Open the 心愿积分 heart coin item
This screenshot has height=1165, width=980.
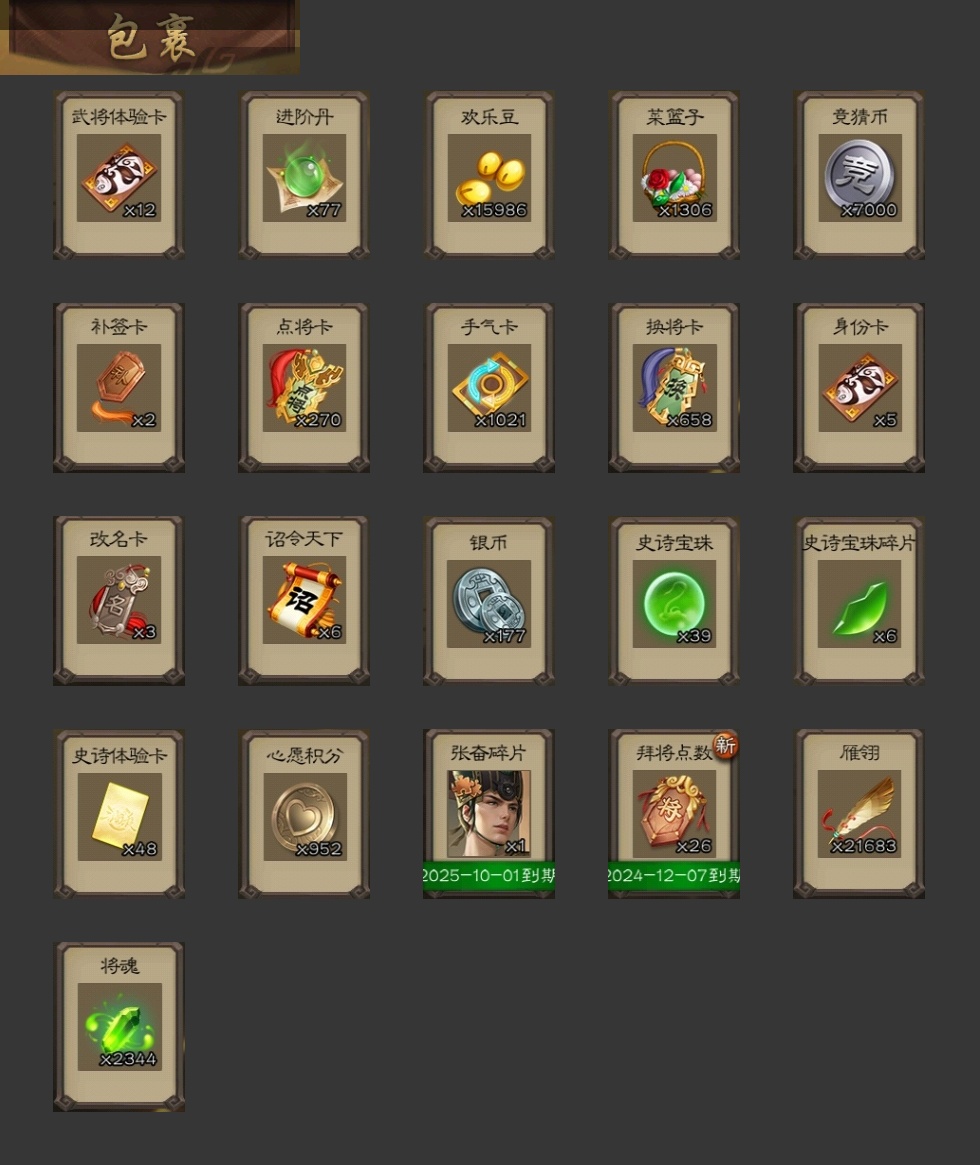pyautogui.click(x=304, y=814)
